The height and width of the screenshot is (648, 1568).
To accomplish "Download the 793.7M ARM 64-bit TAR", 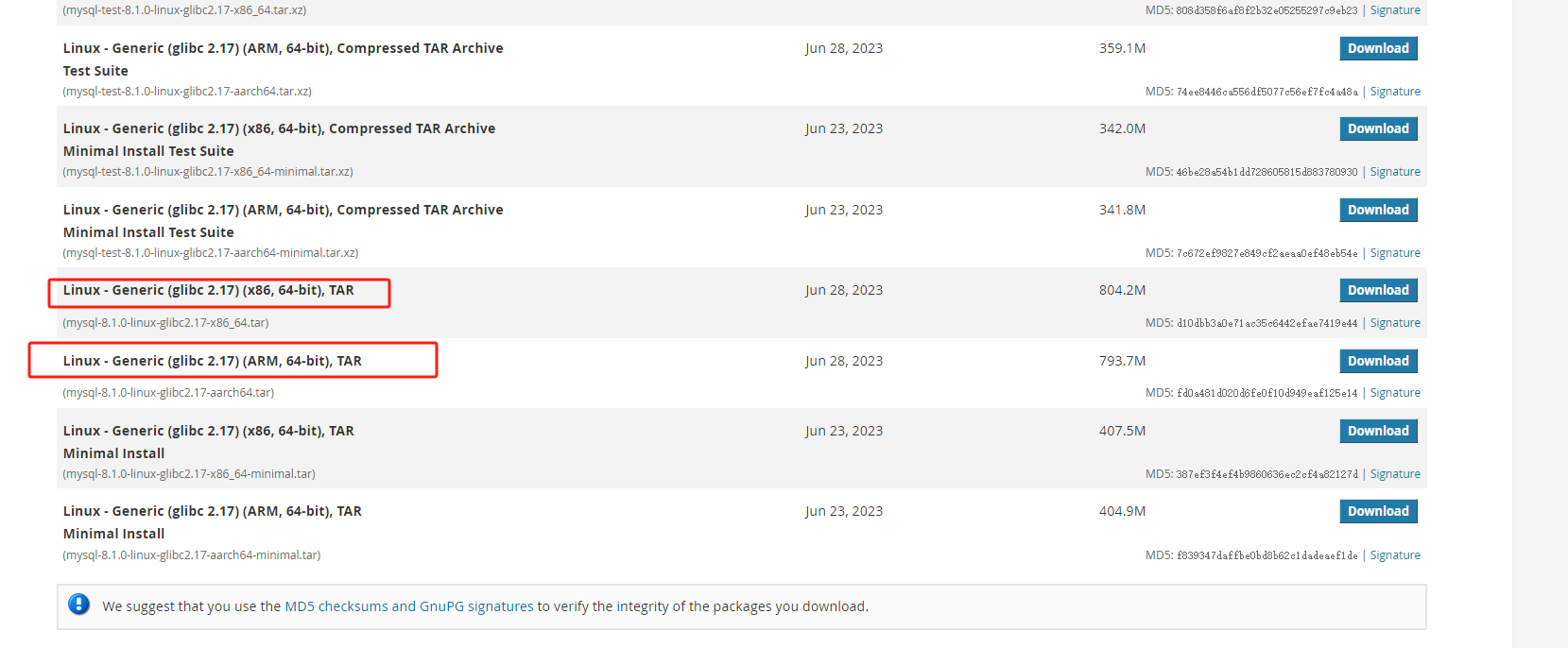I will pos(1378,361).
